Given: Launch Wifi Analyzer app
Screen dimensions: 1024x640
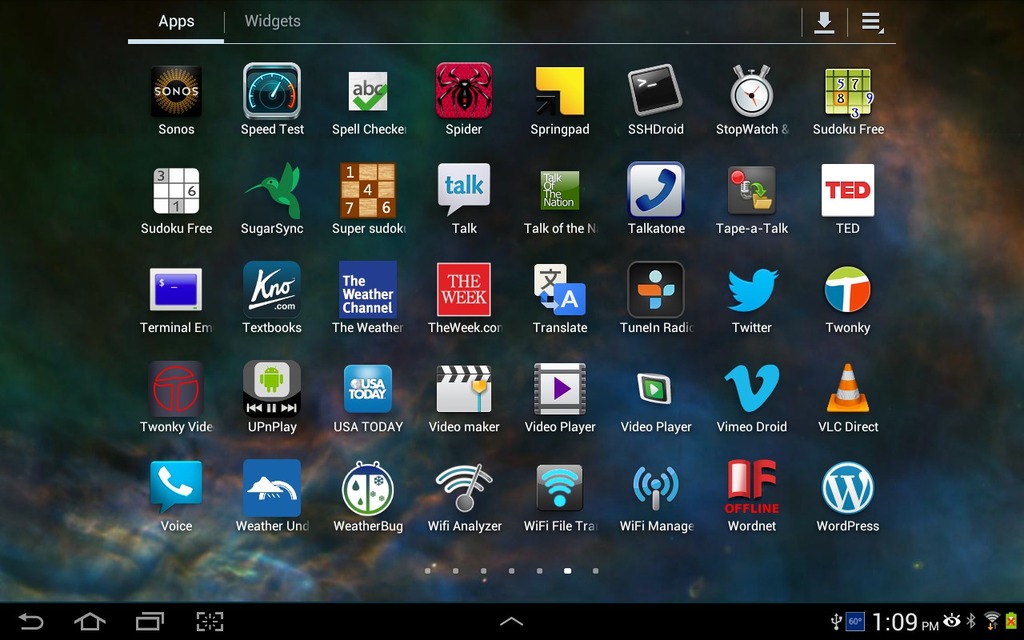Looking at the screenshot, I should (464, 498).
